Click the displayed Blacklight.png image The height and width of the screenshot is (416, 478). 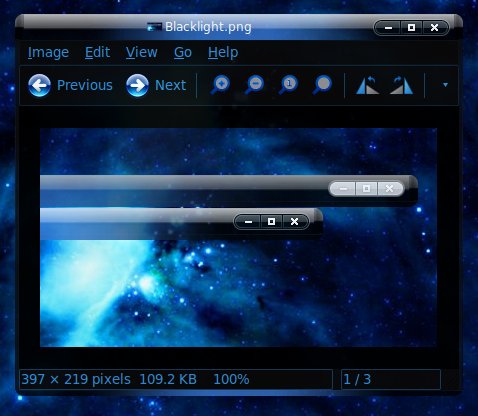[x=238, y=237]
